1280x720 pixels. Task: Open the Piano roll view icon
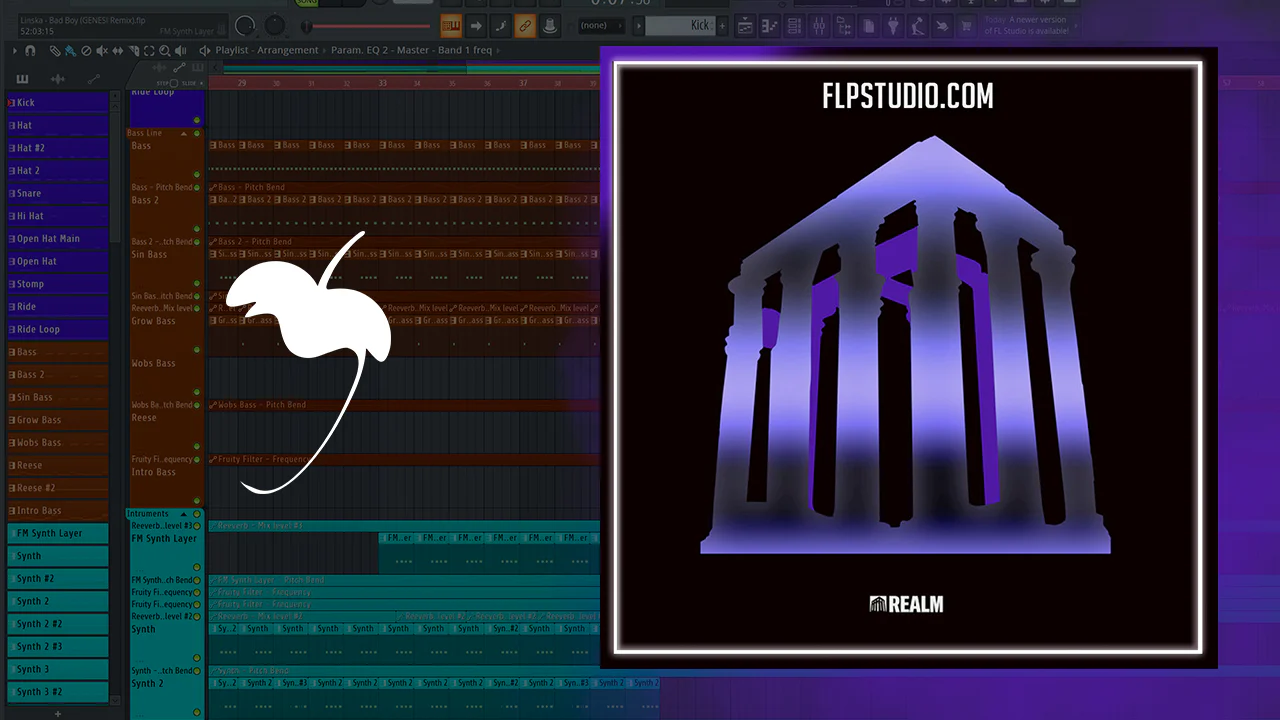coord(770,26)
